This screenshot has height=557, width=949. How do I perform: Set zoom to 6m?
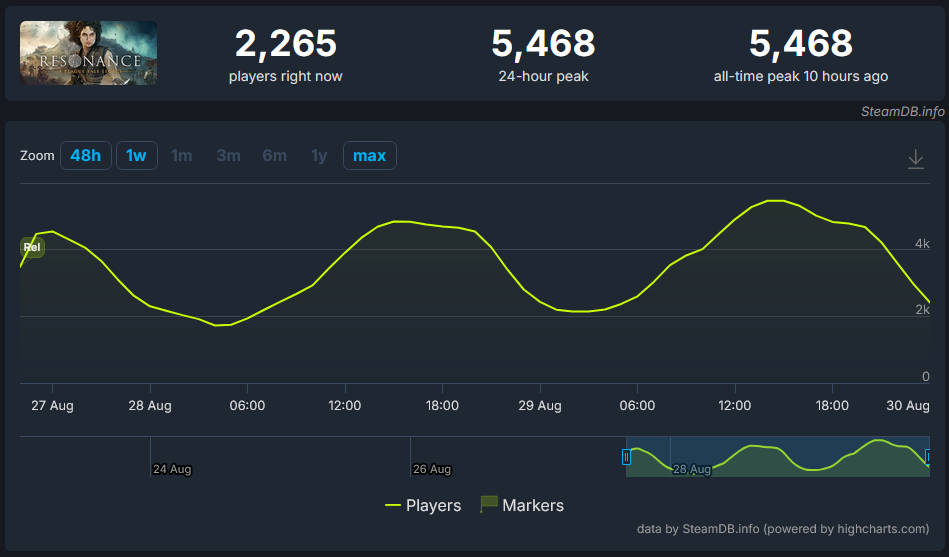click(x=274, y=156)
